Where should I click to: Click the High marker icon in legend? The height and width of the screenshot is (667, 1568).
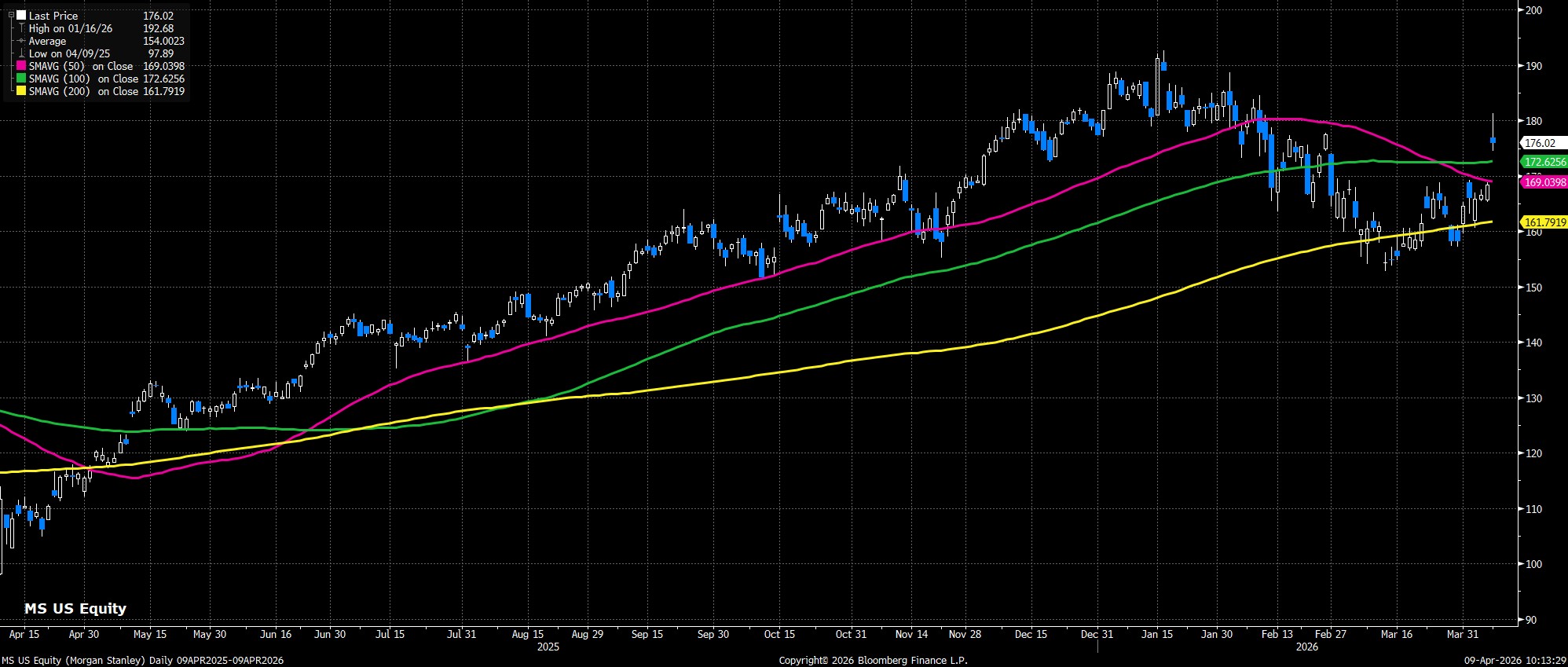coord(21,28)
